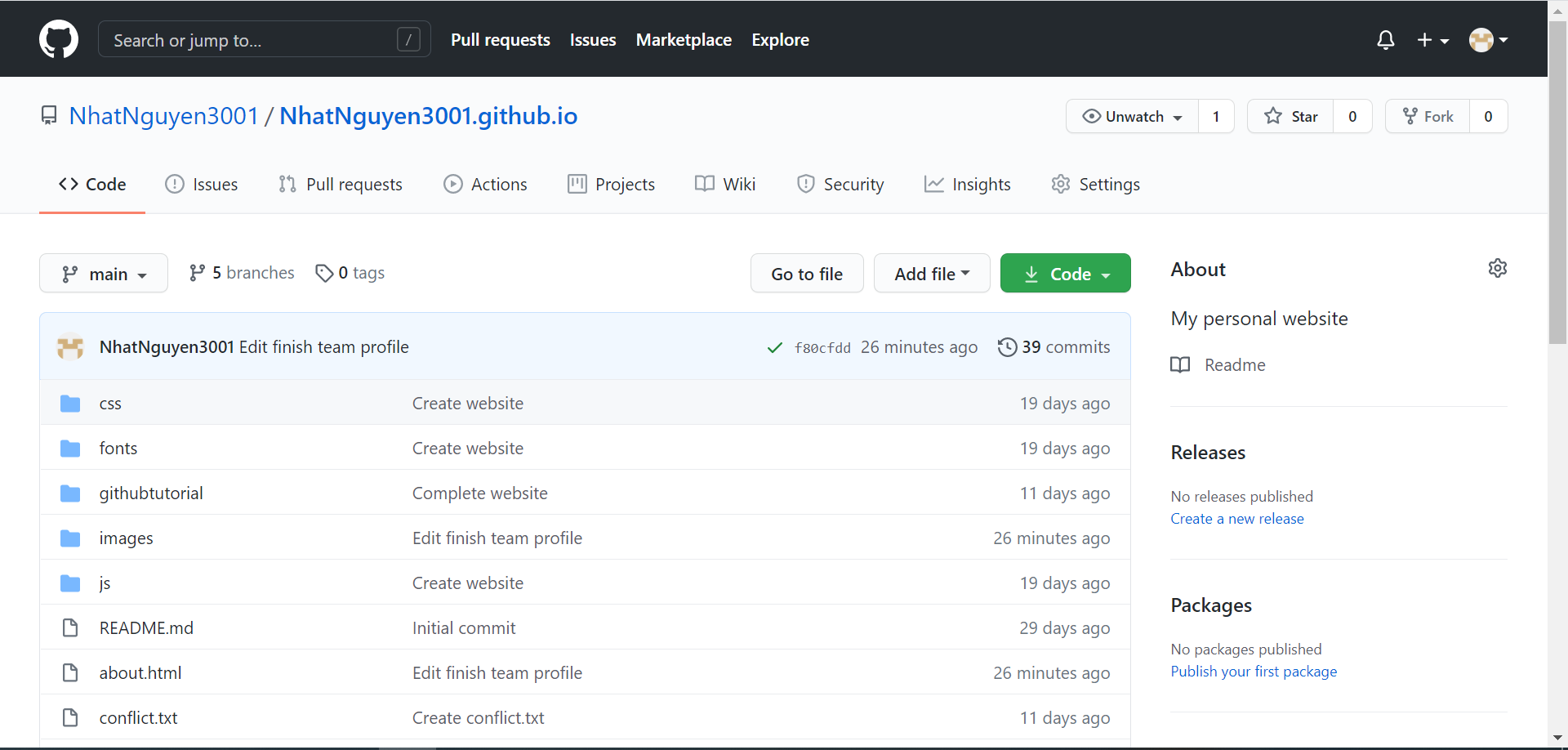Click the stargazers count beside Star
The width and height of the screenshot is (1568, 750).
(x=1352, y=116)
